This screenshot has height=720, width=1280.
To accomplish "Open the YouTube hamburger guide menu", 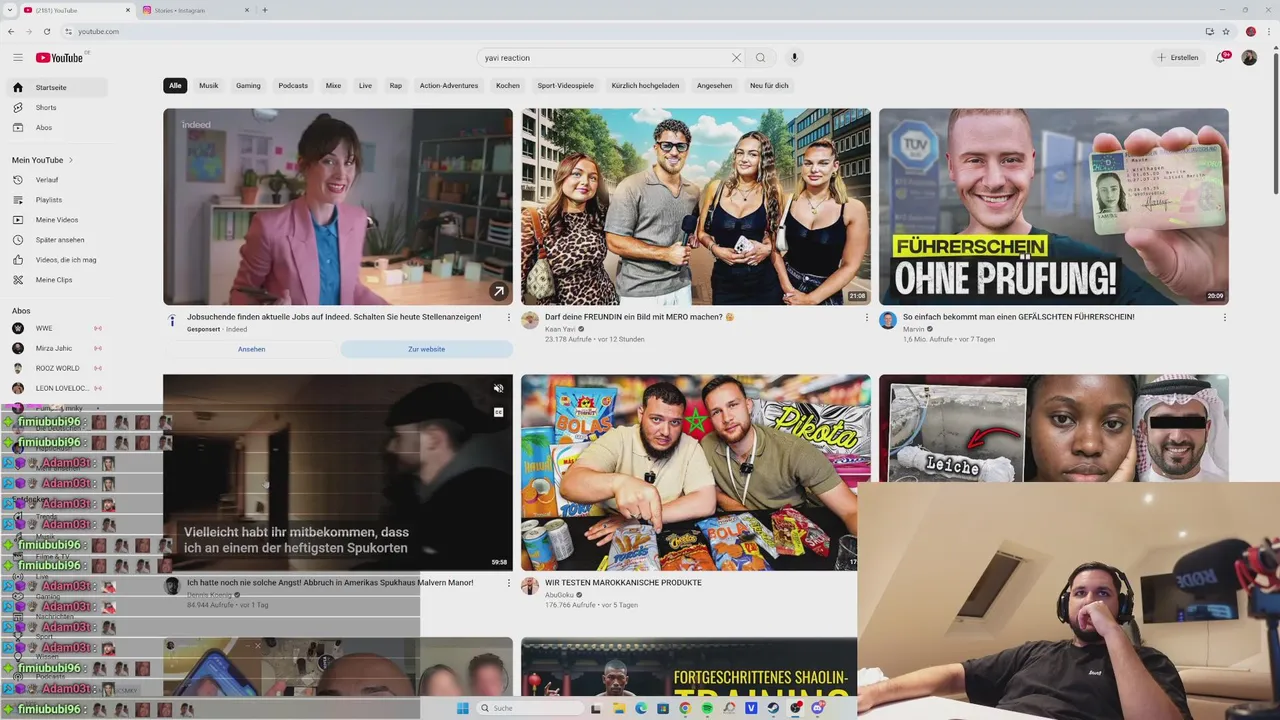I will (x=17, y=58).
